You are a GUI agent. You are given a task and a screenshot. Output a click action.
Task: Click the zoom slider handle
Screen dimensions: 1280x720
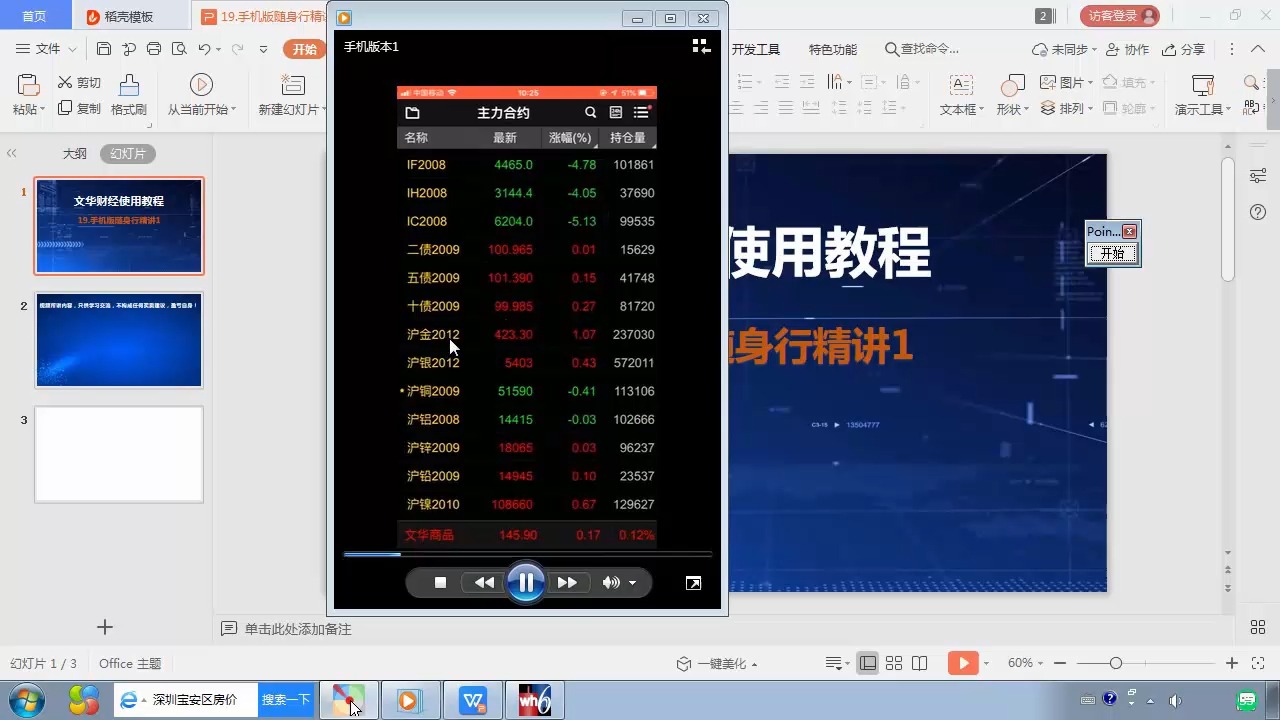pyautogui.click(x=1117, y=661)
